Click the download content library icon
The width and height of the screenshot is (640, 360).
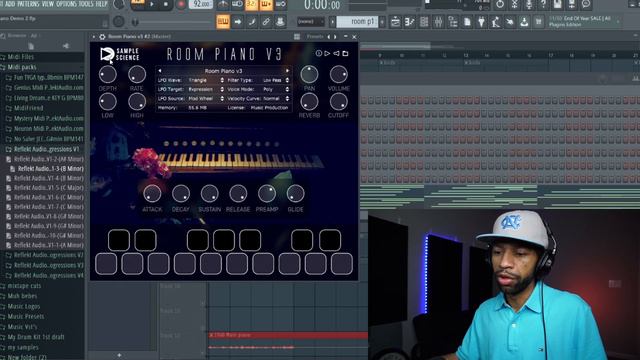pos(524,22)
